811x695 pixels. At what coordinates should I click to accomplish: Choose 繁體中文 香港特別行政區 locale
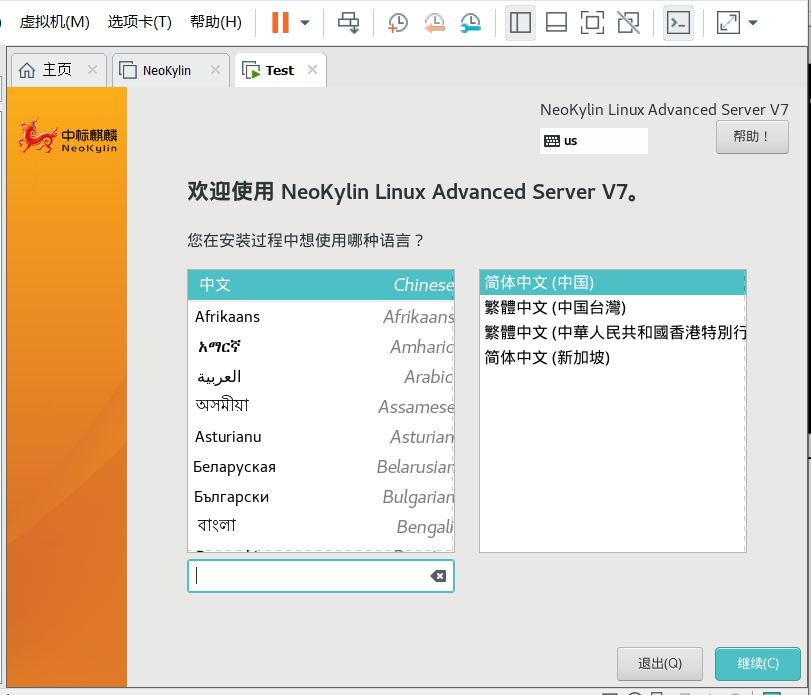612,333
